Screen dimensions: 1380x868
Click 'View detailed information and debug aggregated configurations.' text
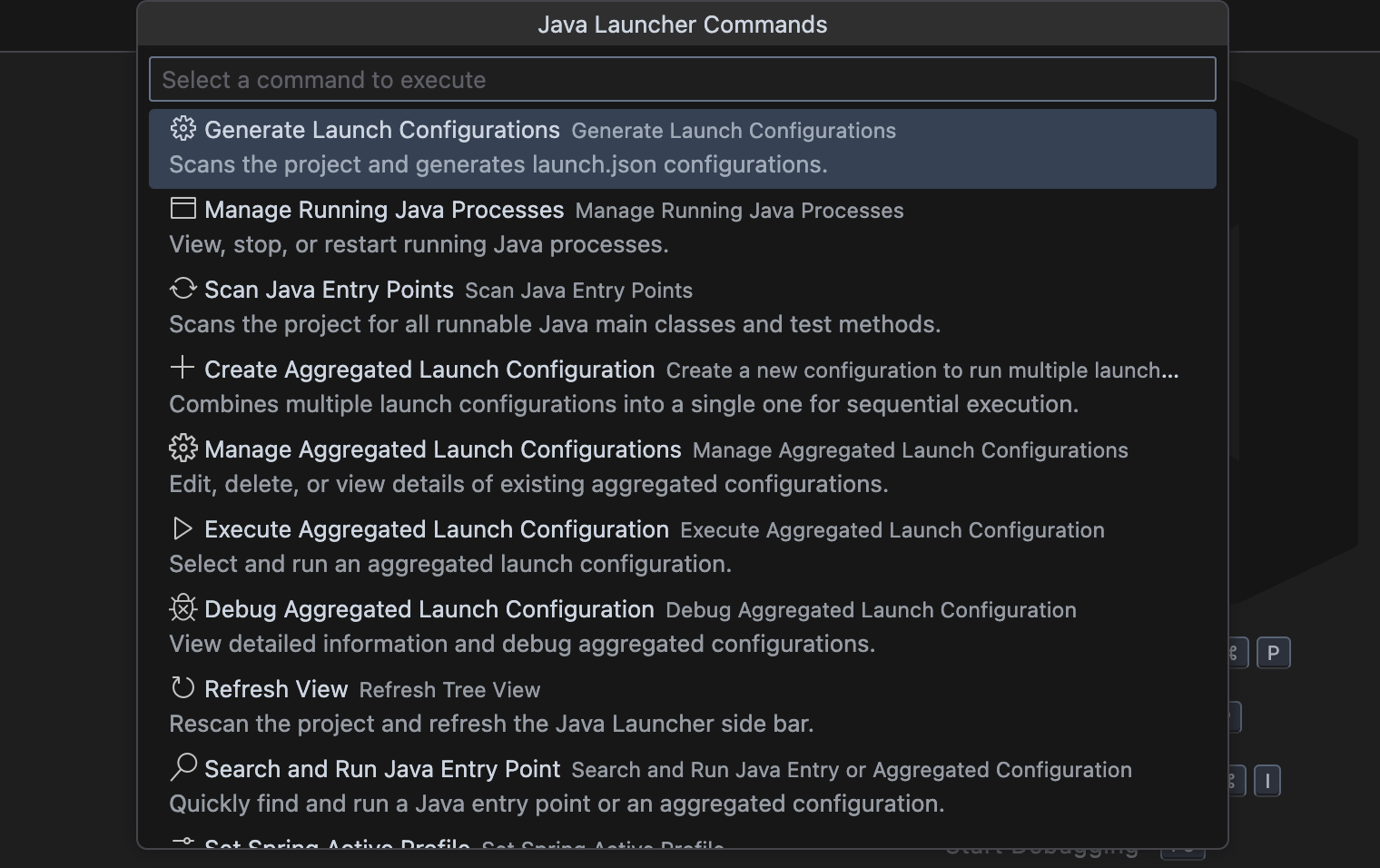(522, 644)
